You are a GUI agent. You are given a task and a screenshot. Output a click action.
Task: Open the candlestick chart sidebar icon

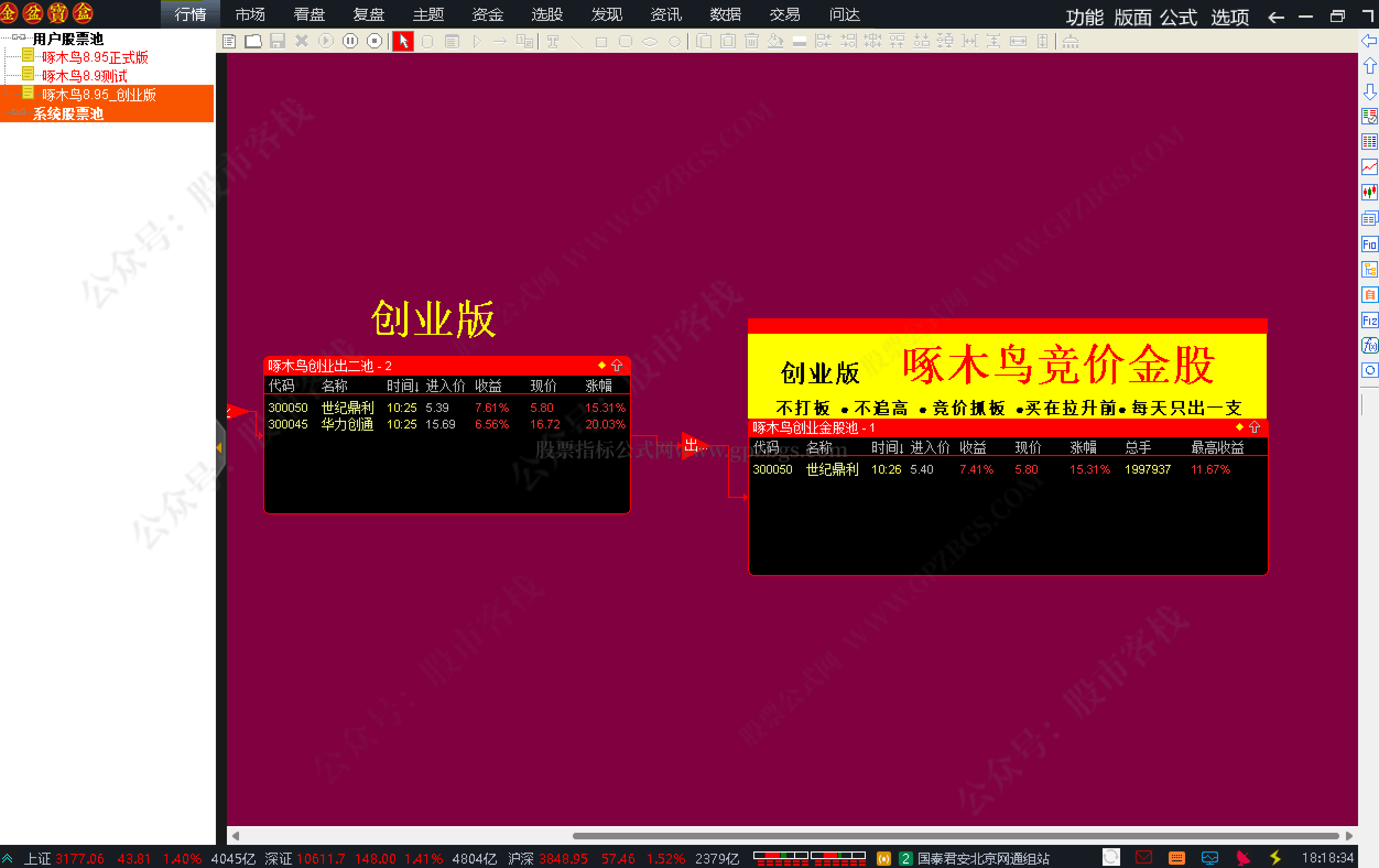tap(1369, 193)
